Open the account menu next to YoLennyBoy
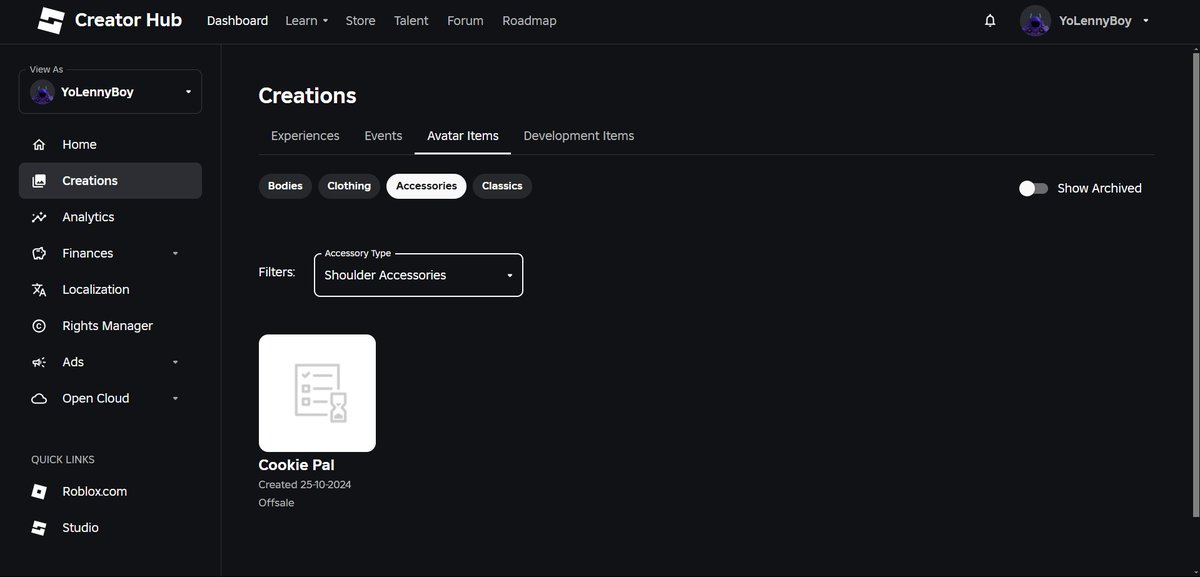1200x577 pixels. [1144, 18]
